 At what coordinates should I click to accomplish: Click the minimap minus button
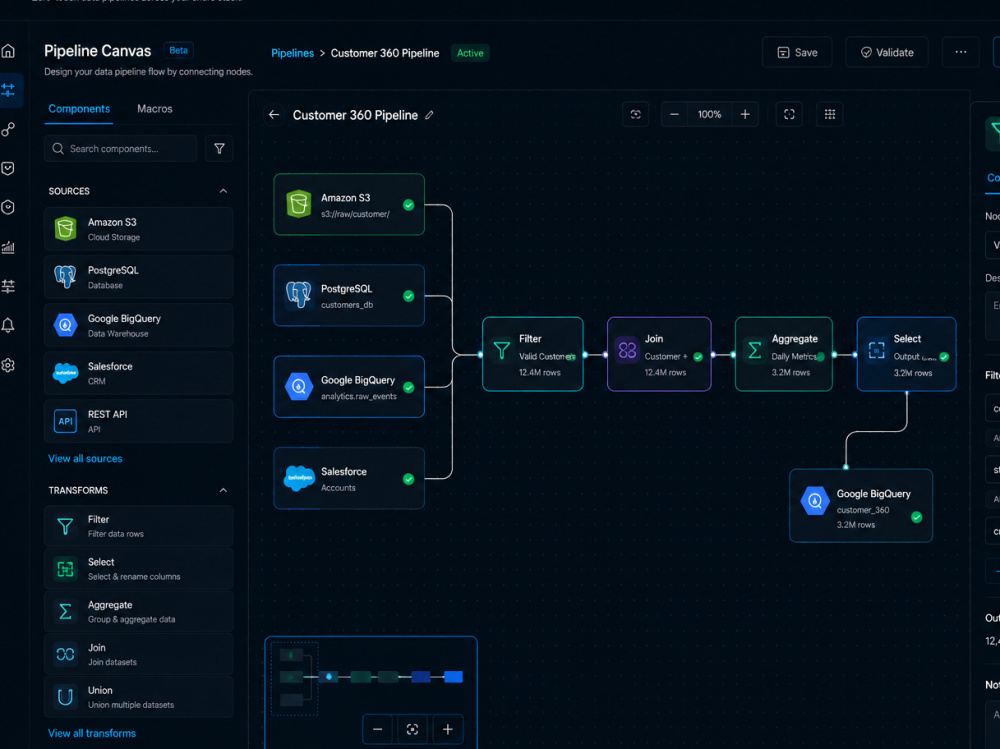378,729
